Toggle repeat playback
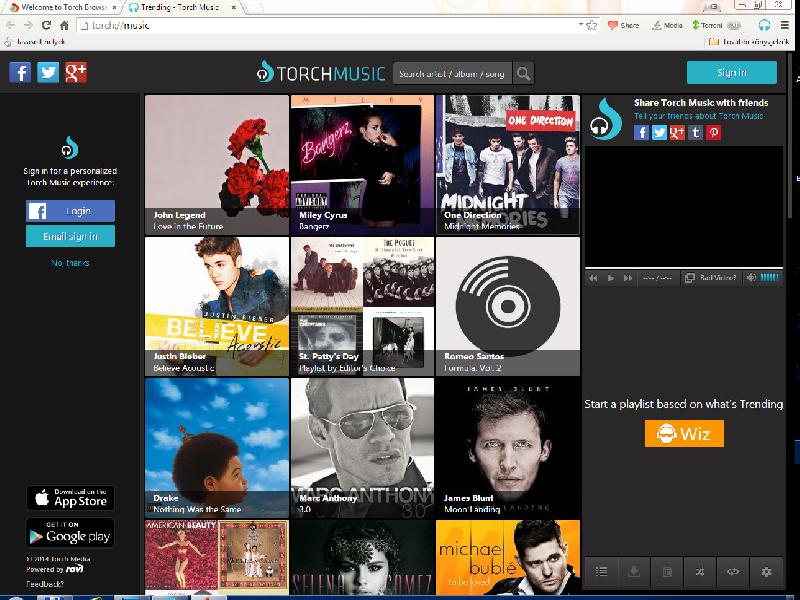The height and width of the screenshot is (600, 800). (x=733, y=572)
